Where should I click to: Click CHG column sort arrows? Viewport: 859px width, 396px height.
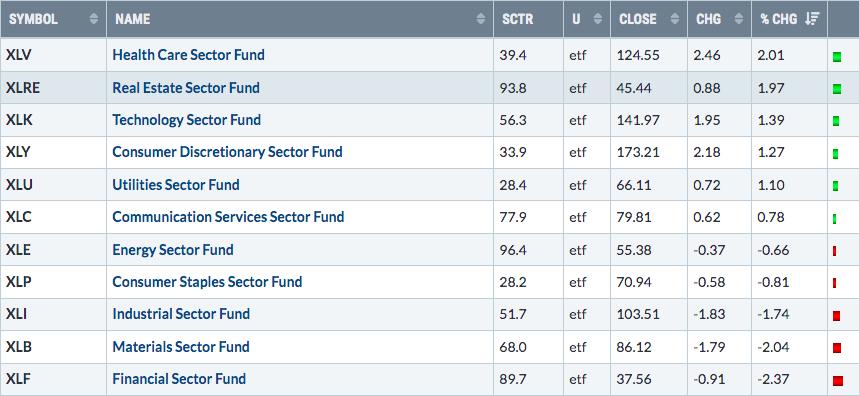click(x=739, y=19)
